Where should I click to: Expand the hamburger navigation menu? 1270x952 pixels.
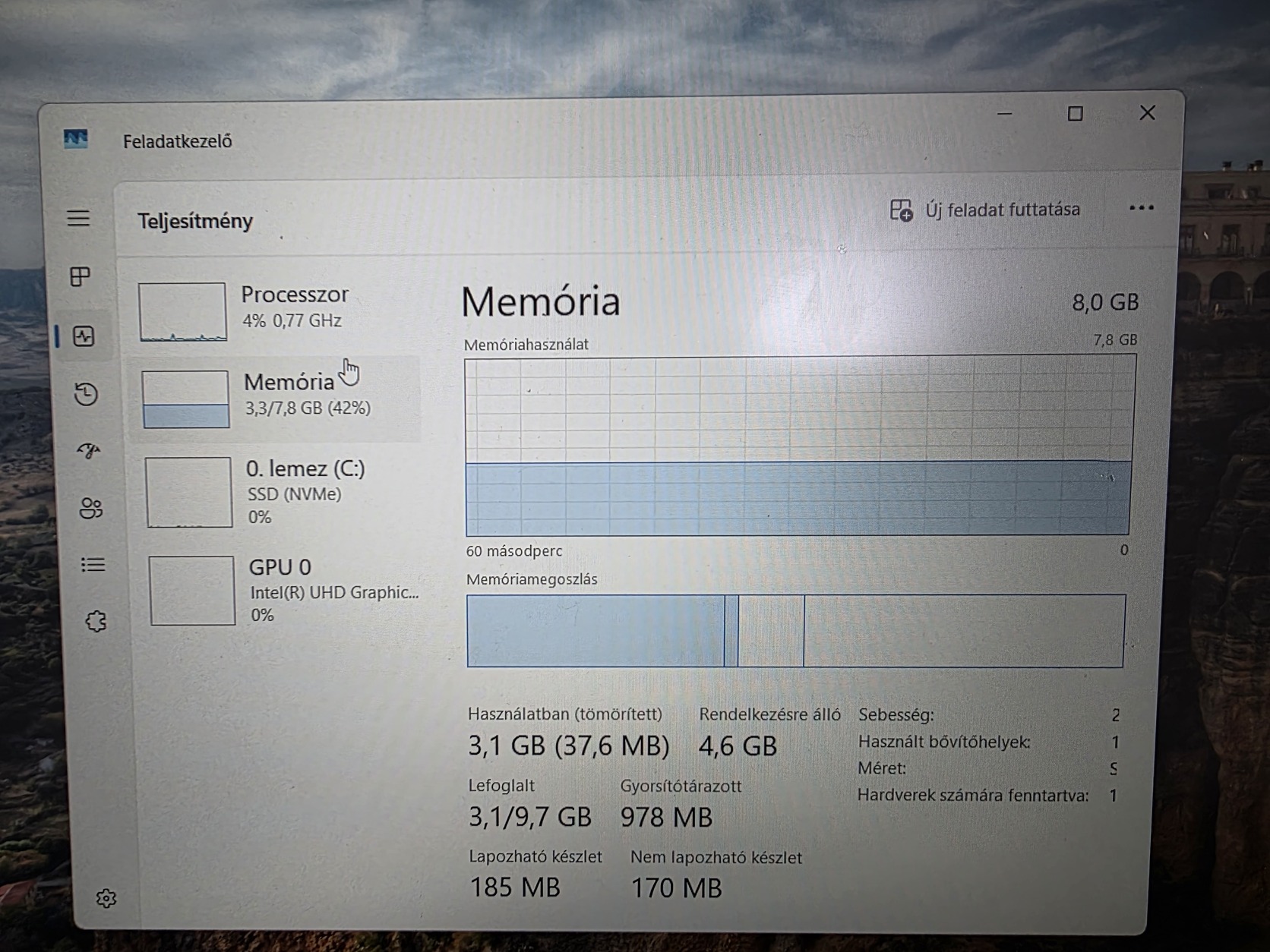[x=78, y=219]
